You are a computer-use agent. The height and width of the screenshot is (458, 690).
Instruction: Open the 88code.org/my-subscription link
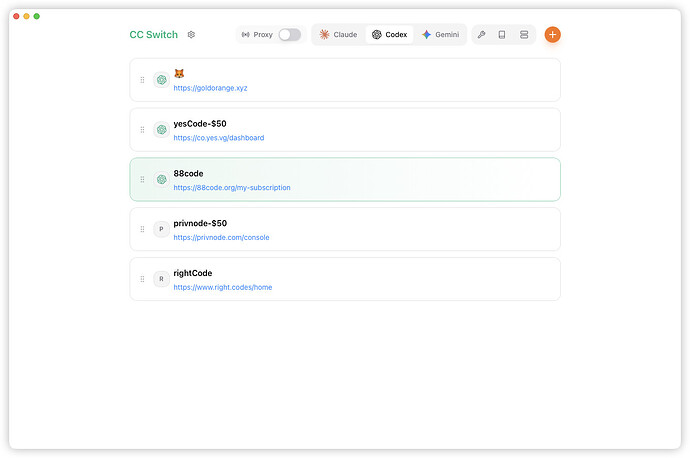coord(232,187)
